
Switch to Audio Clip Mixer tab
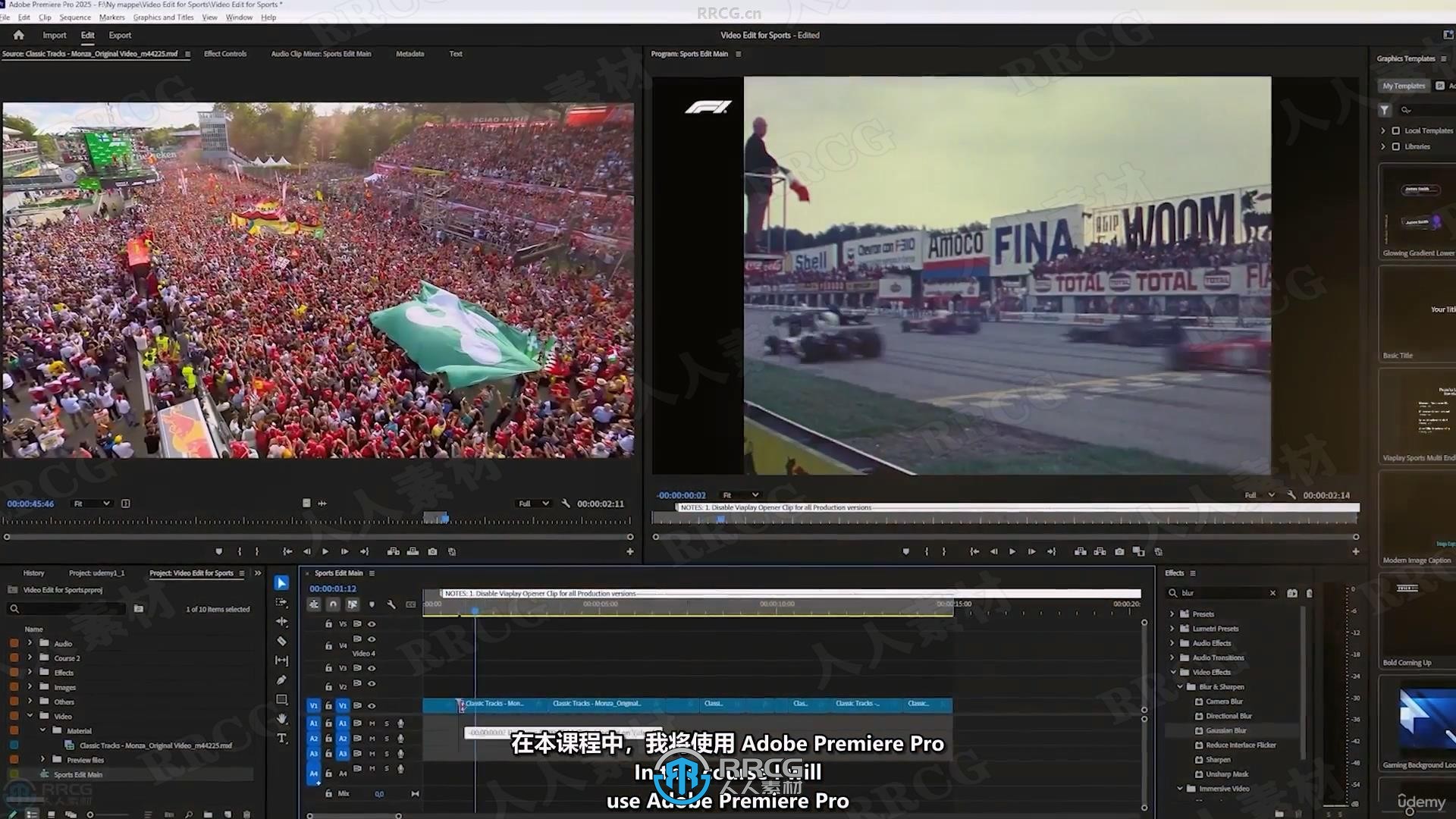pyautogui.click(x=322, y=54)
